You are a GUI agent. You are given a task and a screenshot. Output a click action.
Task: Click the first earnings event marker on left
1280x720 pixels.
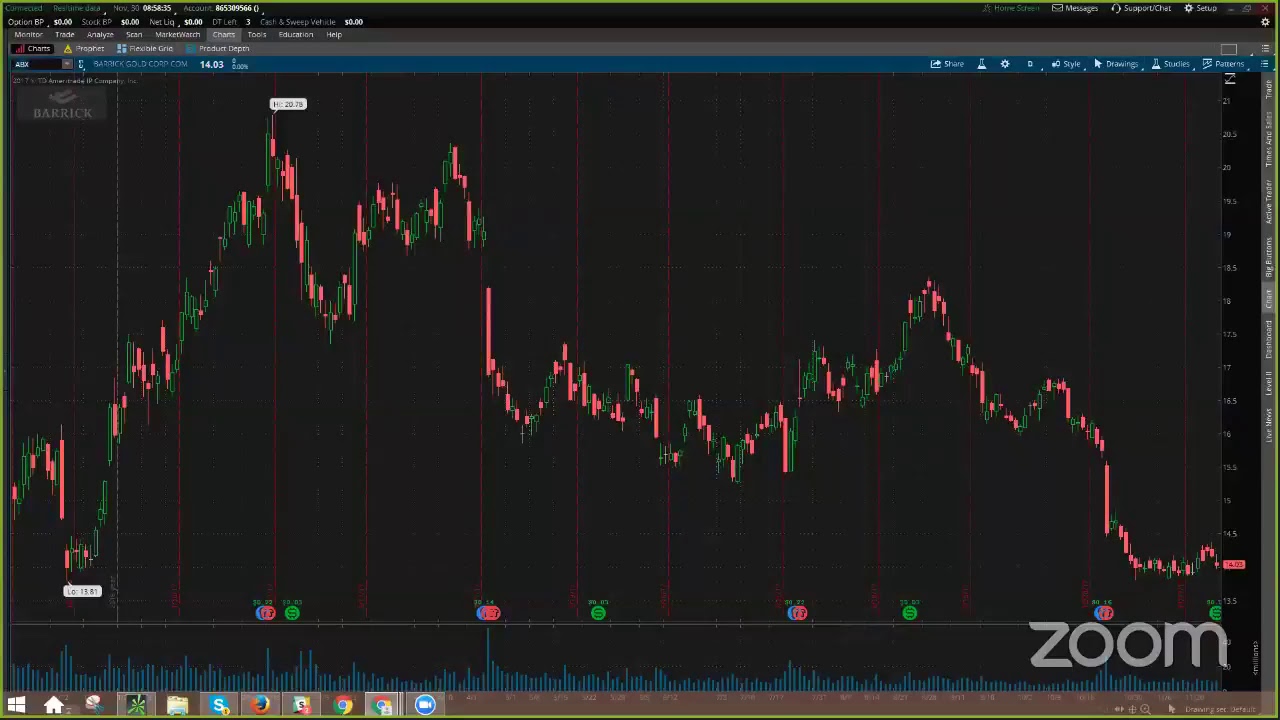265,613
